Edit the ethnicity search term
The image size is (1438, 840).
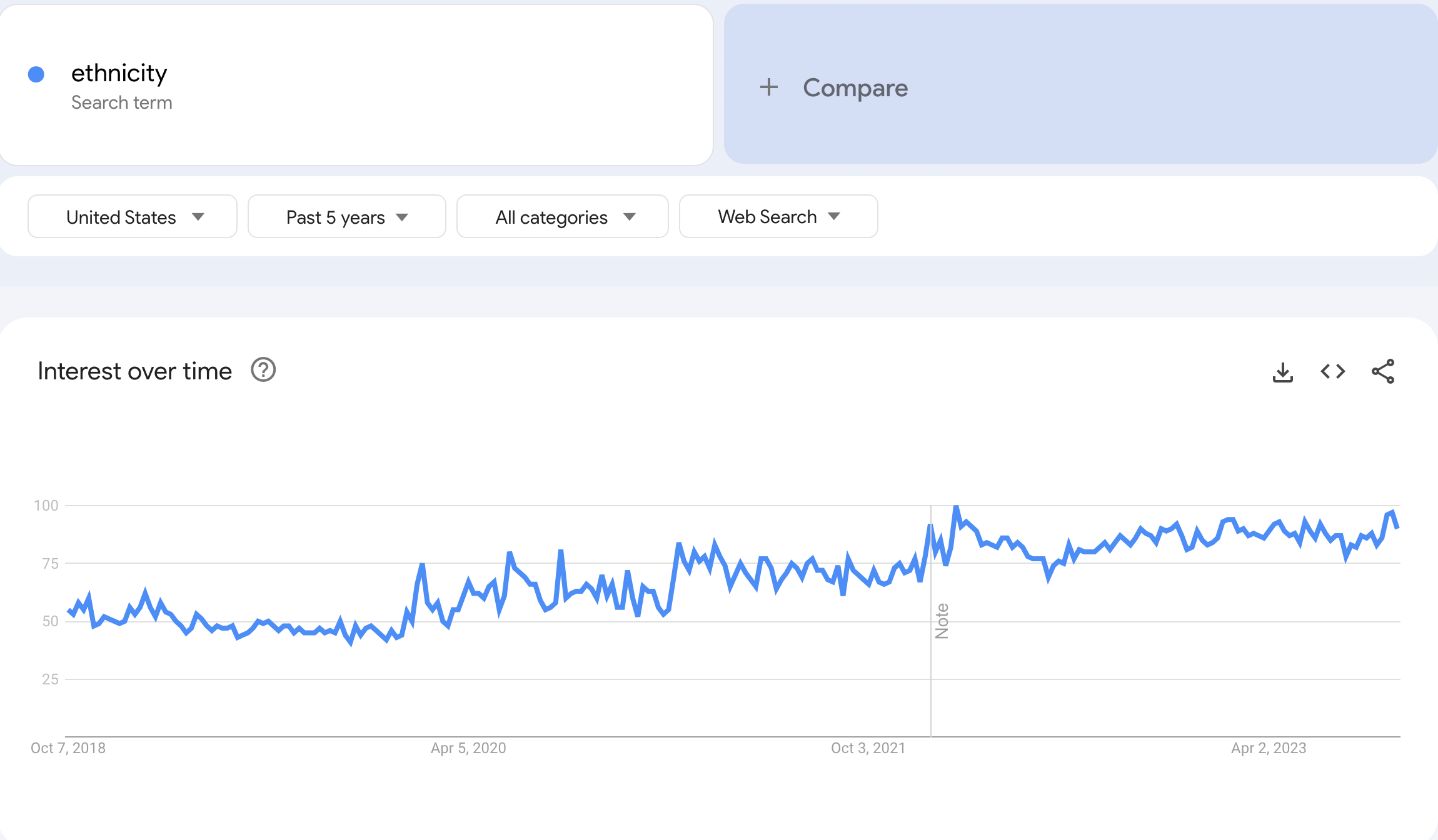pyautogui.click(x=119, y=74)
